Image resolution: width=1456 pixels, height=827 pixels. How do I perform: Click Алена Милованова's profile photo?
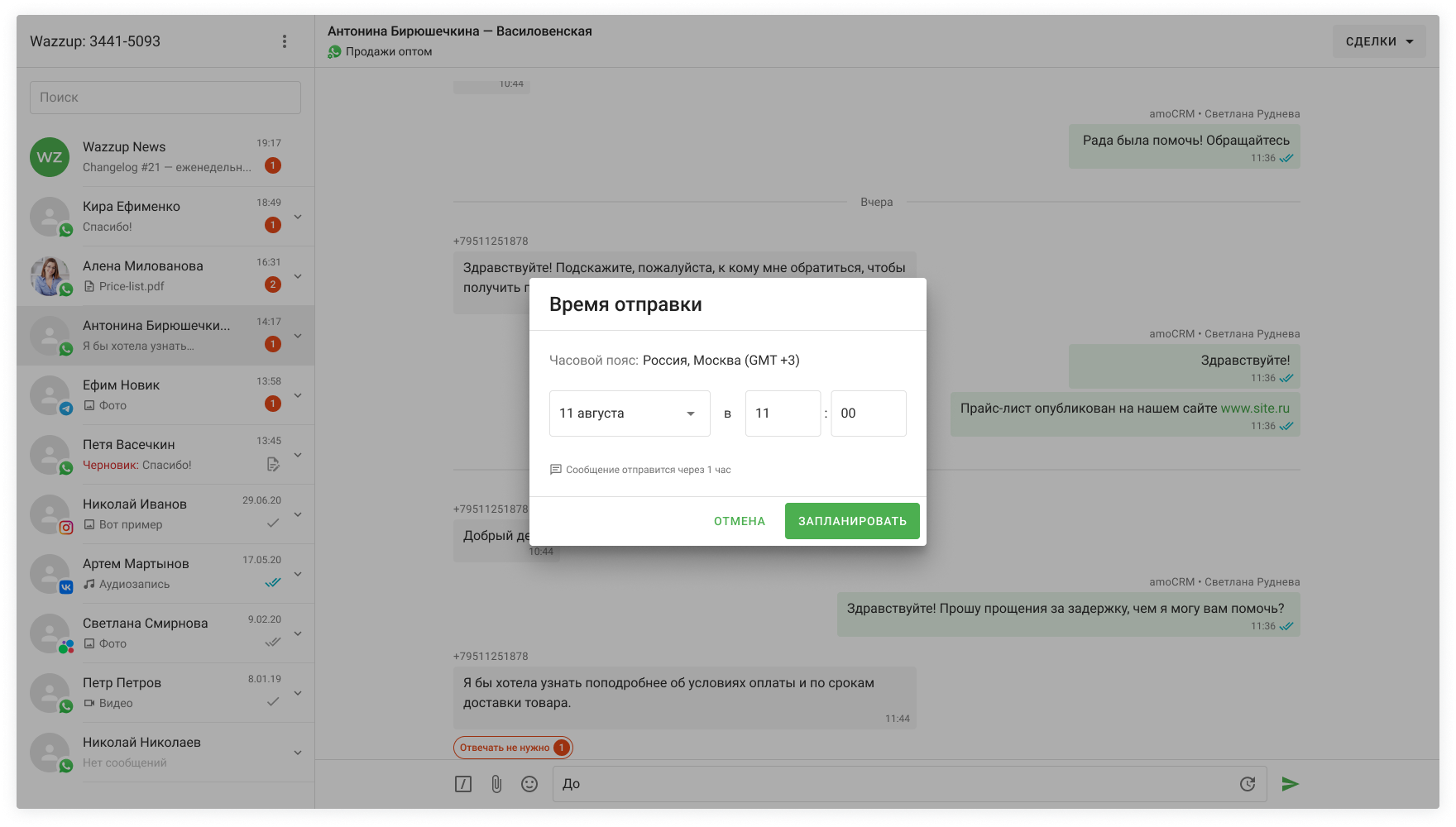(50, 276)
